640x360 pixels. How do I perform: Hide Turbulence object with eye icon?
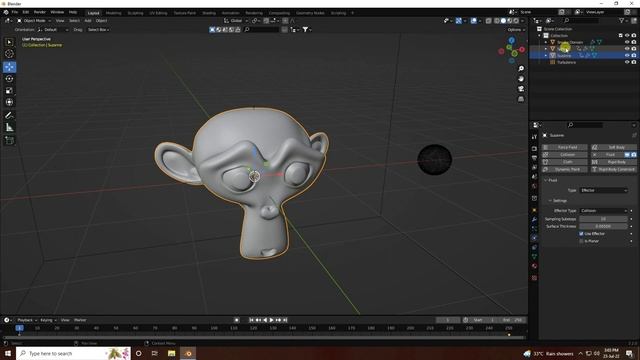pyautogui.click(x=627, y=62)
